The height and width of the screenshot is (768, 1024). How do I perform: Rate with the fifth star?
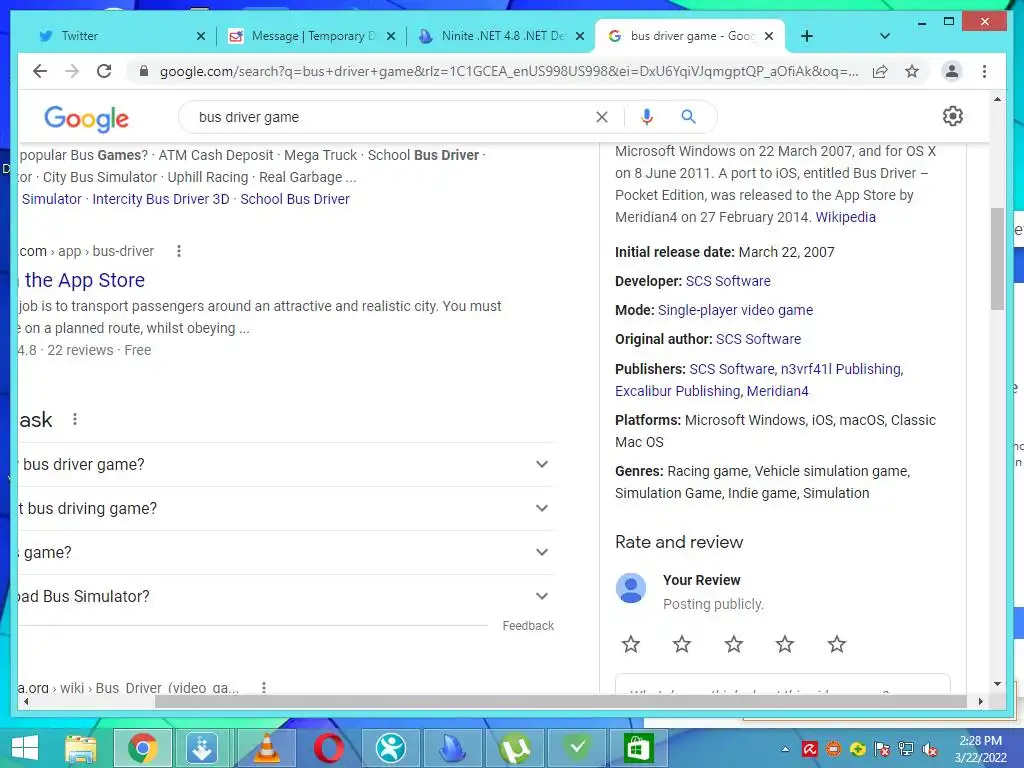(837, 645)
